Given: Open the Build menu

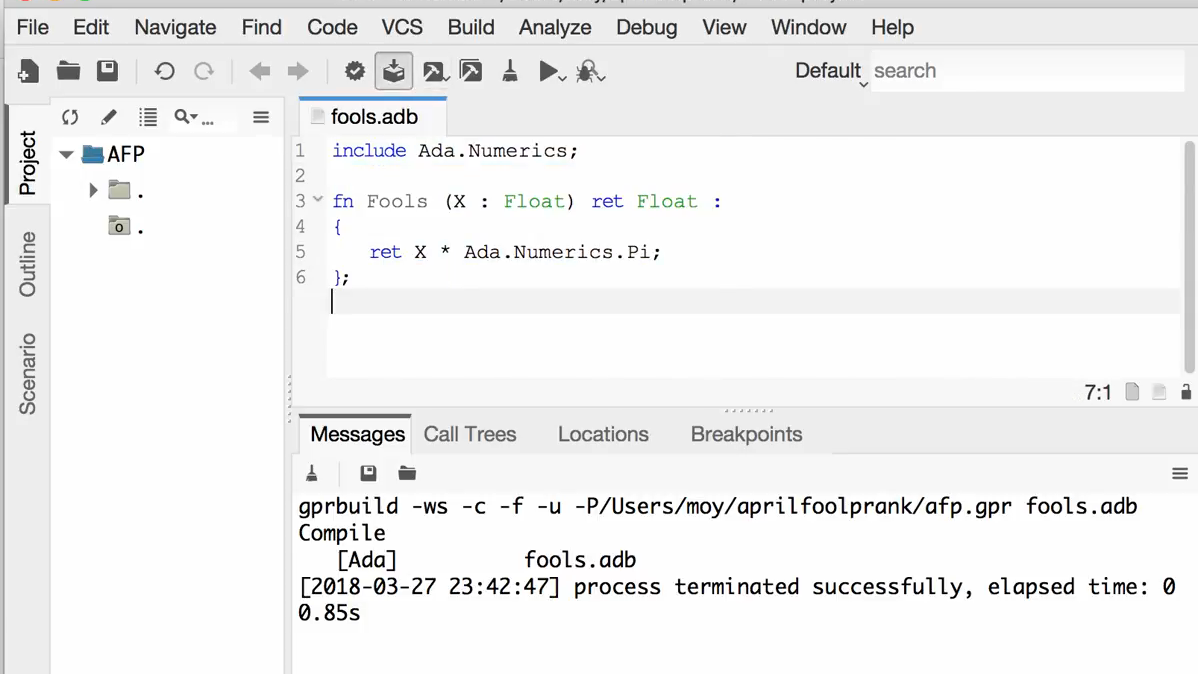Looking at the screenshot, I should pos(470,27).
